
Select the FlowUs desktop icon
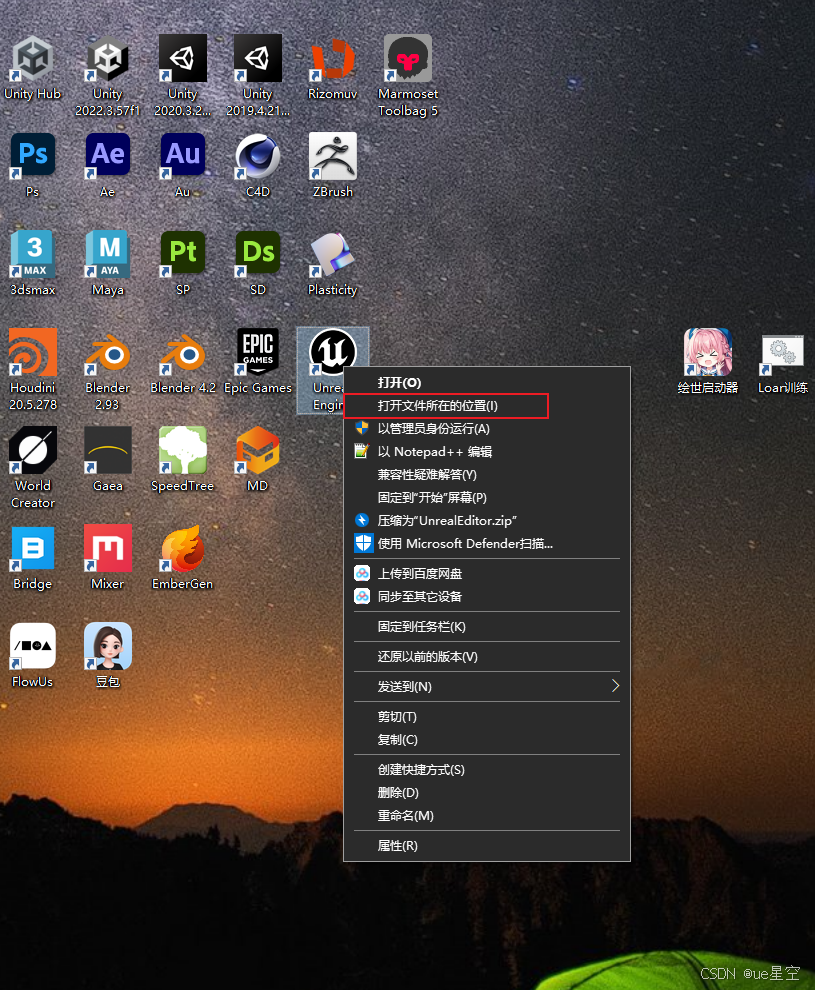(x=33, y=655)
